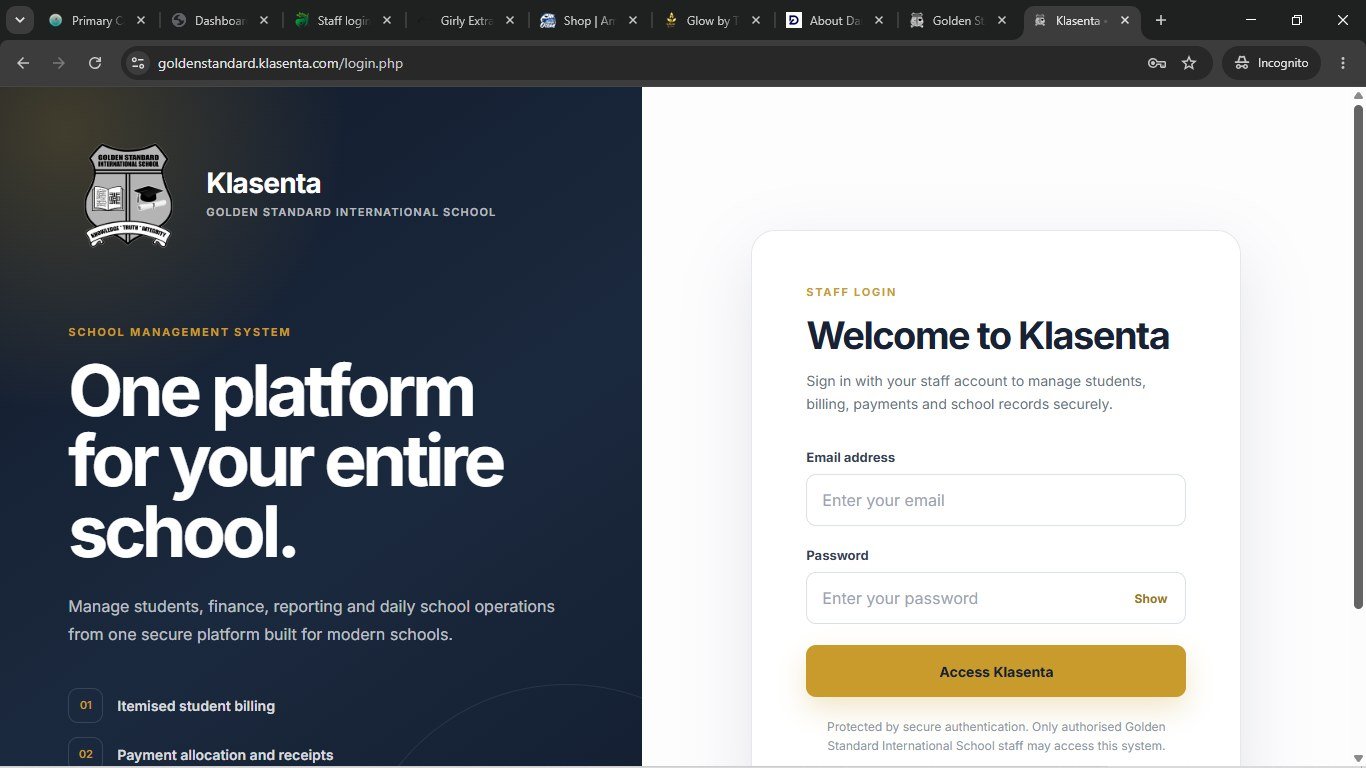The width and height of the screenshot is (1366, 768).
Task: Click the "Itemised student billing" text
Action: pyautogui.click(x=196, y=706)
